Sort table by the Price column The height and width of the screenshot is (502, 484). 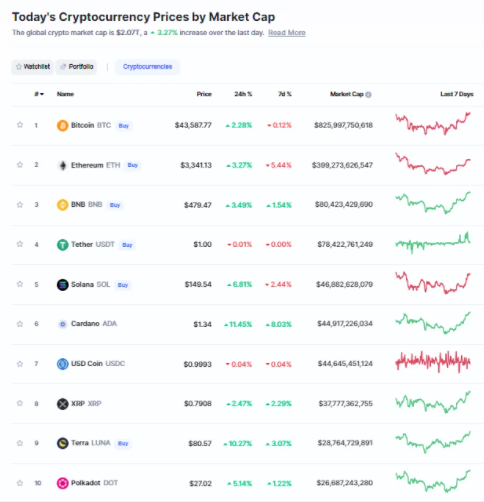click(x=204, y=94)
